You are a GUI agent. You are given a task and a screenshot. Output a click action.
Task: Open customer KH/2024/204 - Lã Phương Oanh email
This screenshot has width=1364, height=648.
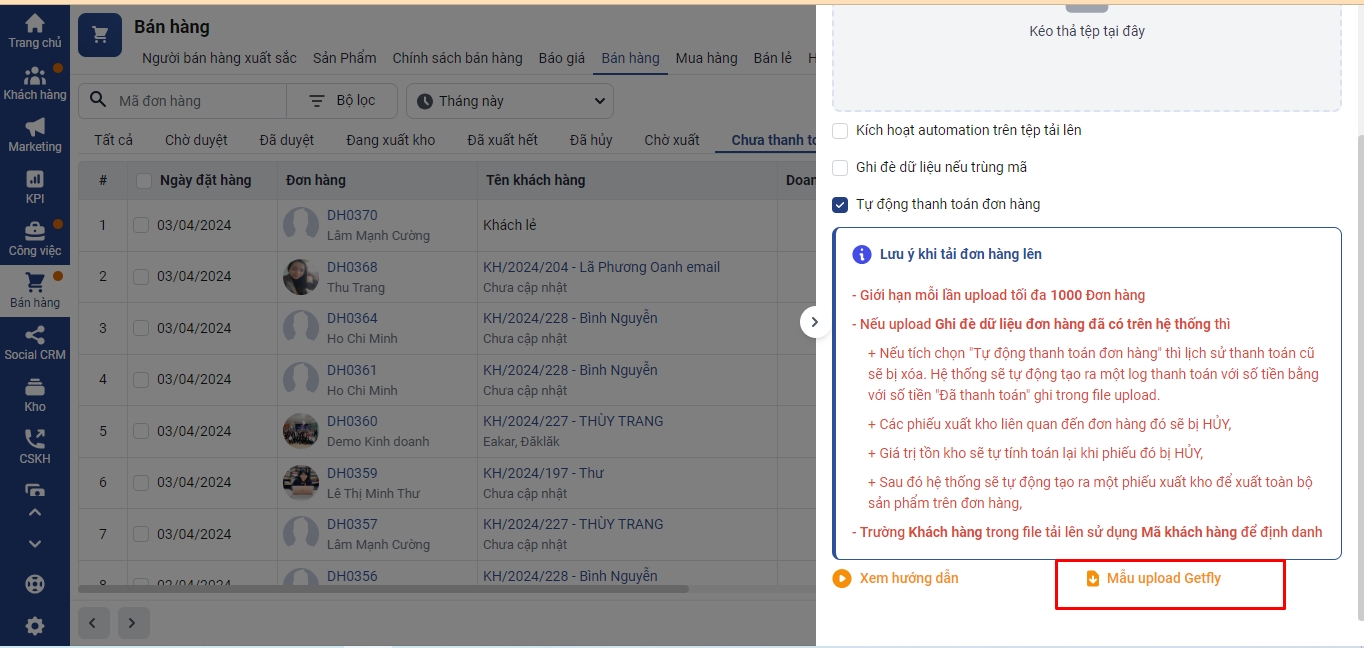tap(601, 267)
